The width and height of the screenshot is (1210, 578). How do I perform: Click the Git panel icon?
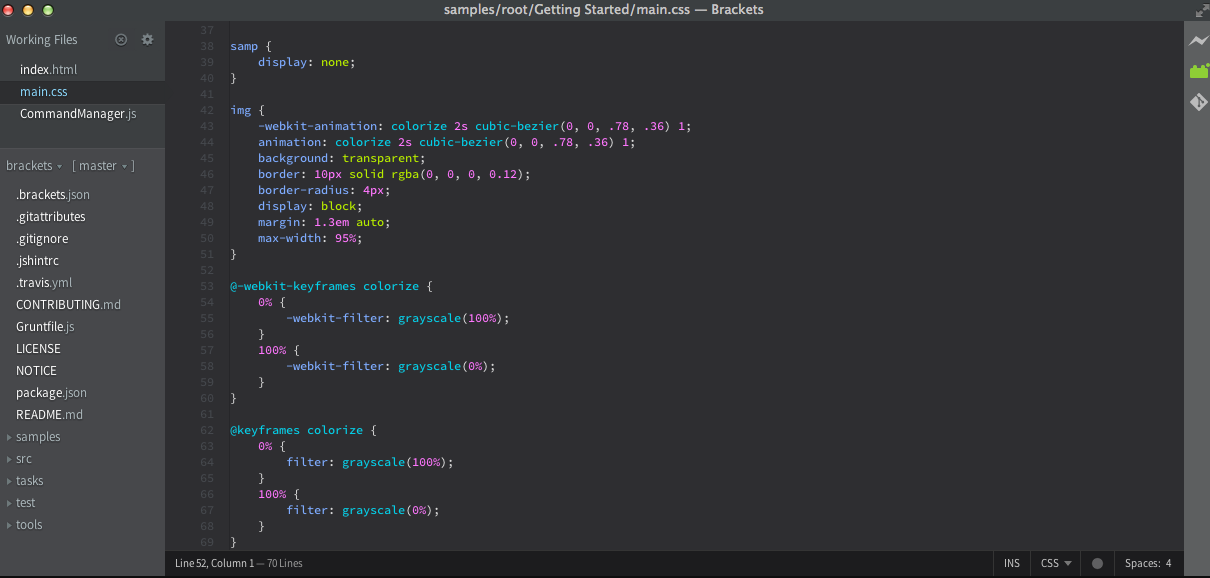[1198, 102]
